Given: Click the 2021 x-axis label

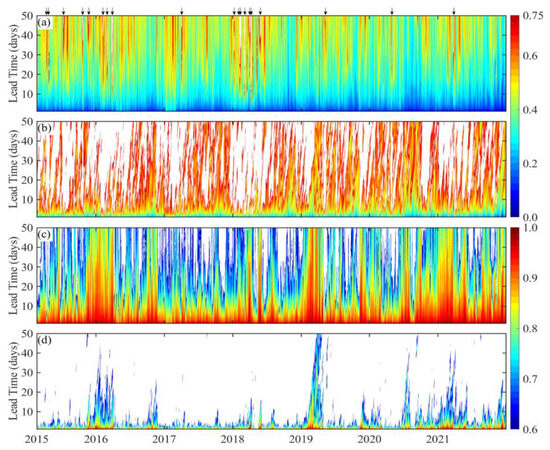Looking at the screenshot, I should [x=438, y=439].
